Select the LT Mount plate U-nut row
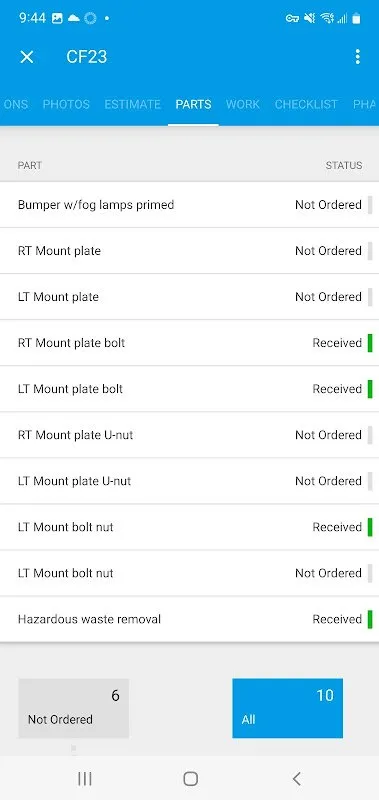Image resolution: width=379 pixels, height=800 pixels. click(x=189, y=481)
